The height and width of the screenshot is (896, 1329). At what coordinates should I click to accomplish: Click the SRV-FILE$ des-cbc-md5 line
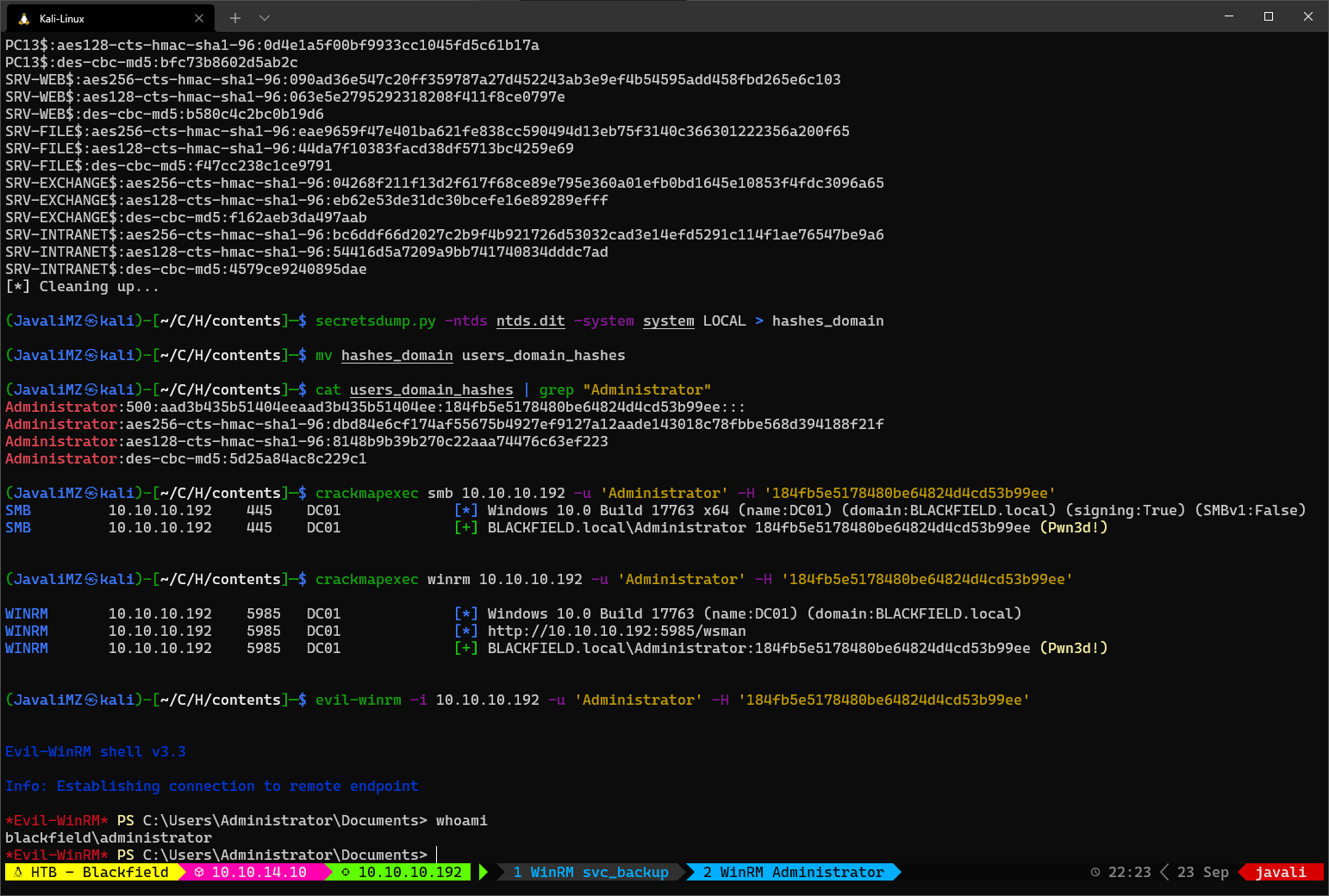point(169,165)
